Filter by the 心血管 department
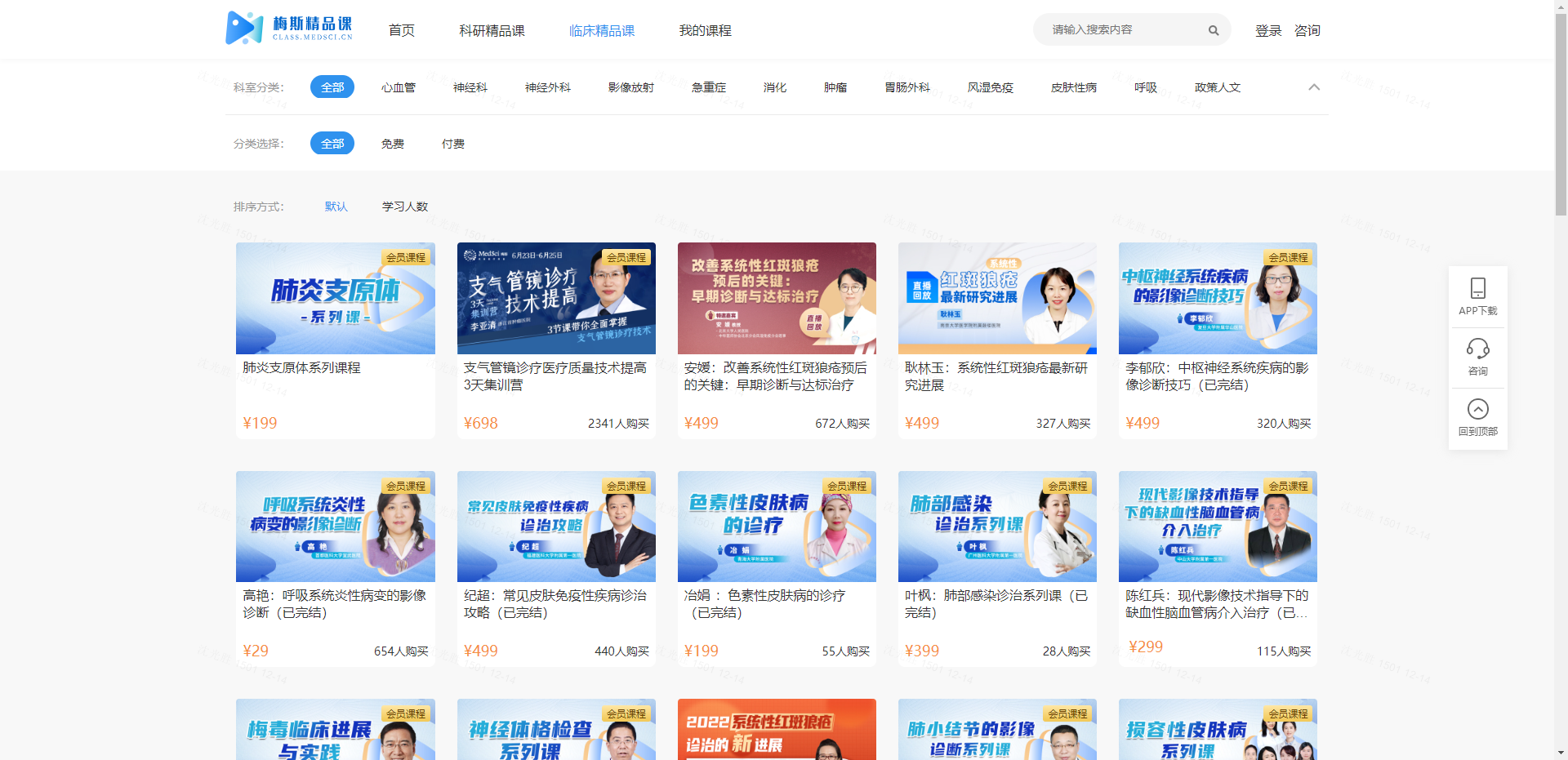 399,87
